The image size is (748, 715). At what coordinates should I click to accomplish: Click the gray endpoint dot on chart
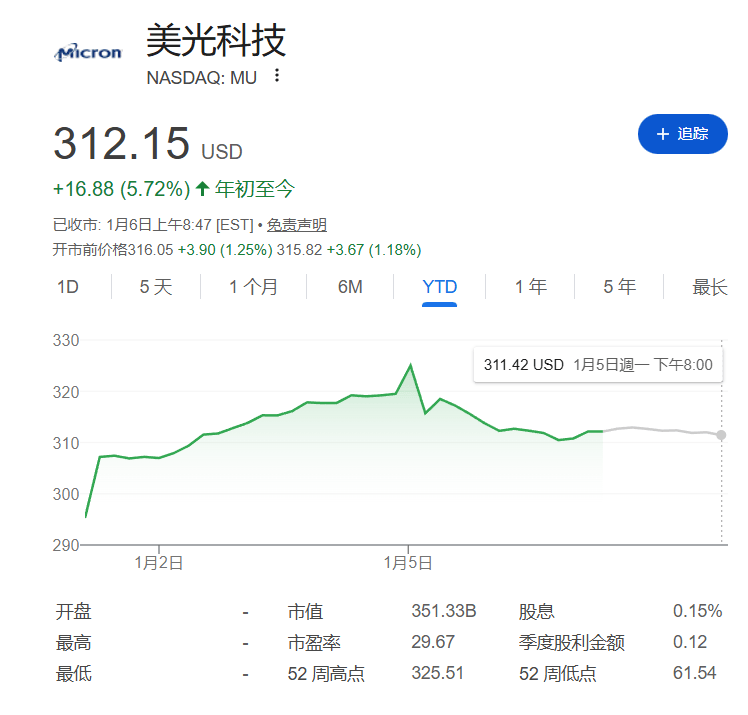pos(721,435)
